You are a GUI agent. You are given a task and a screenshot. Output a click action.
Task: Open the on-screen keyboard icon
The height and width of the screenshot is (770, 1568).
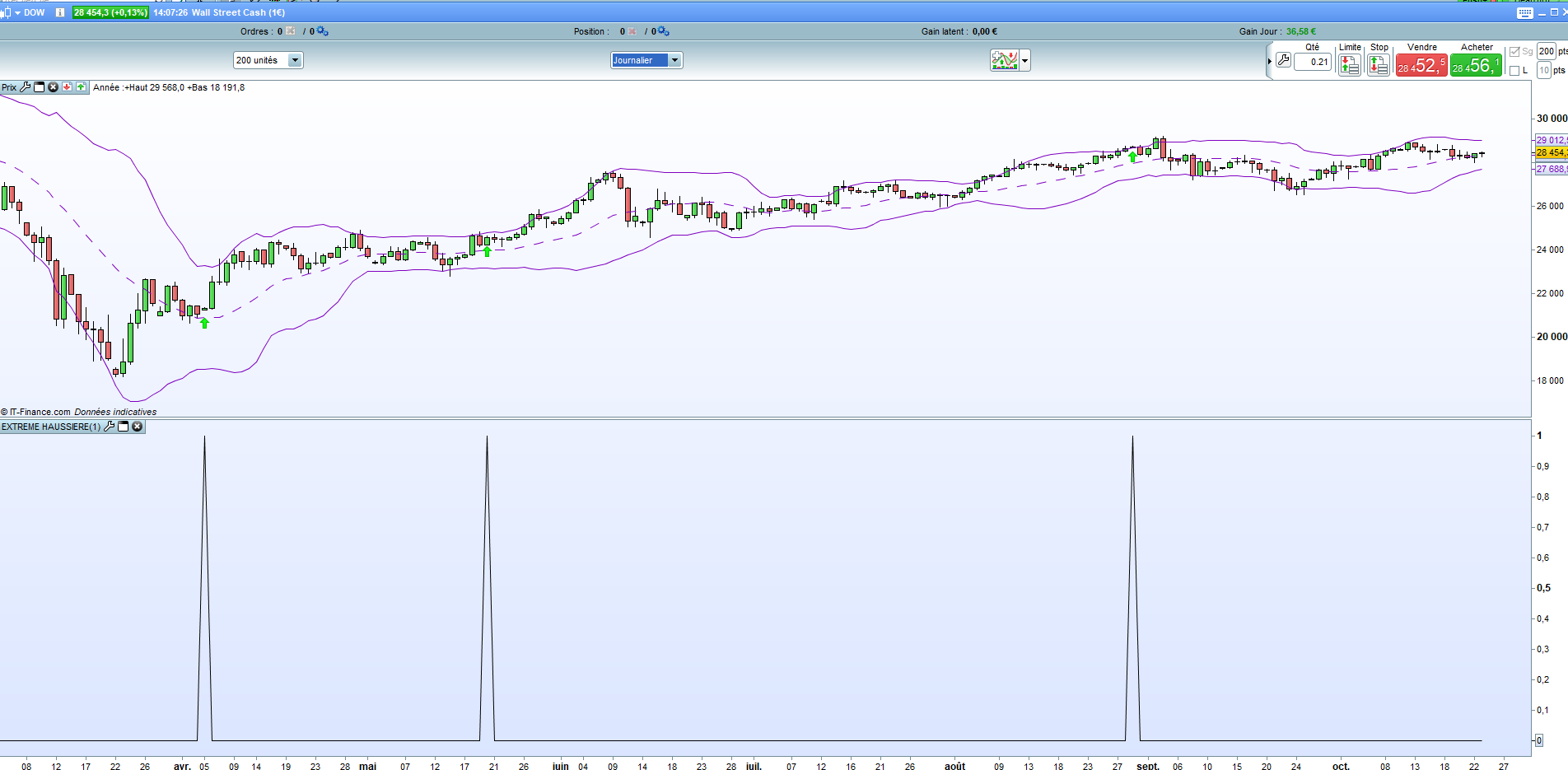pos(1524,12)
